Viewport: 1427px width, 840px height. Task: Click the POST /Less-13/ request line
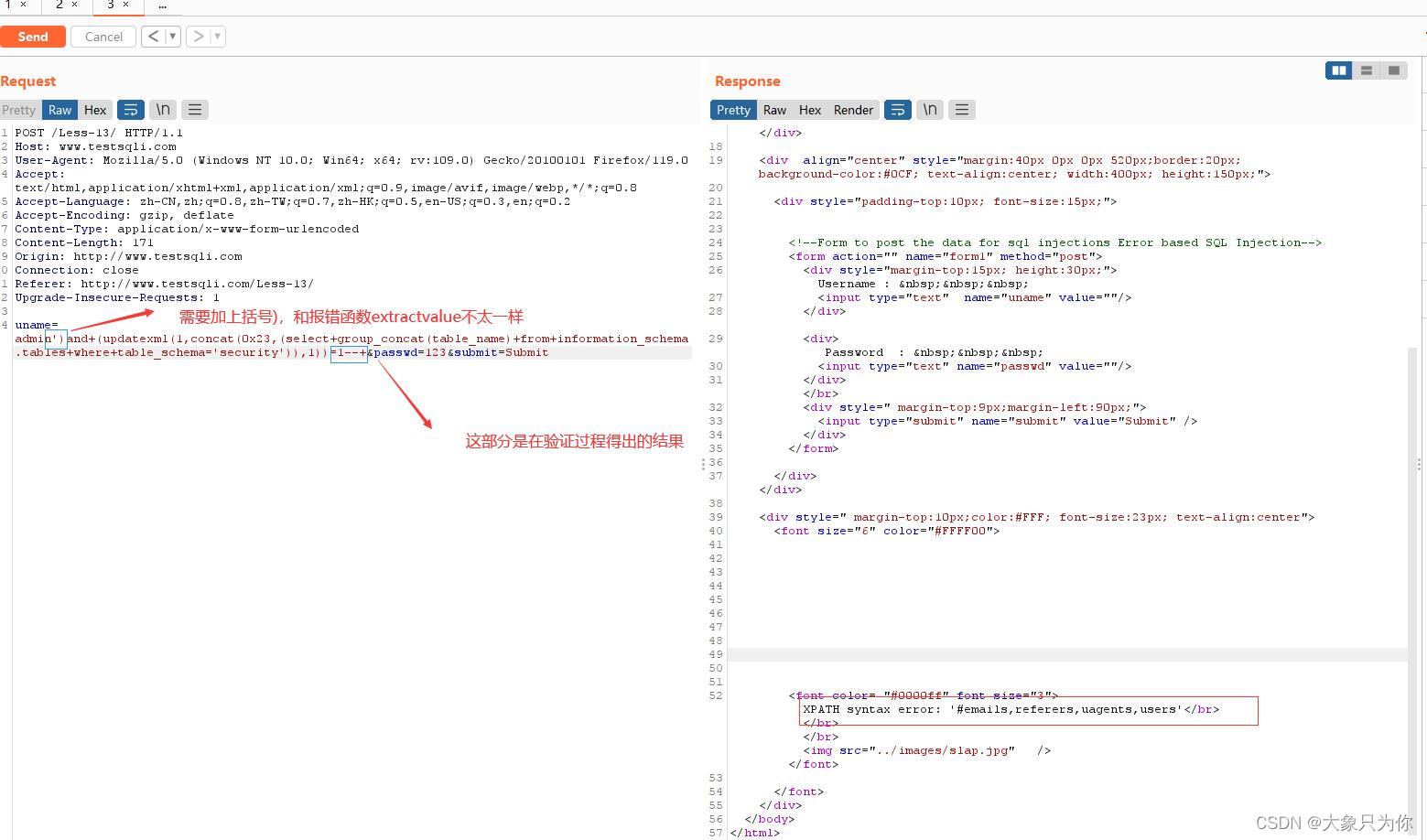(99, 133)
